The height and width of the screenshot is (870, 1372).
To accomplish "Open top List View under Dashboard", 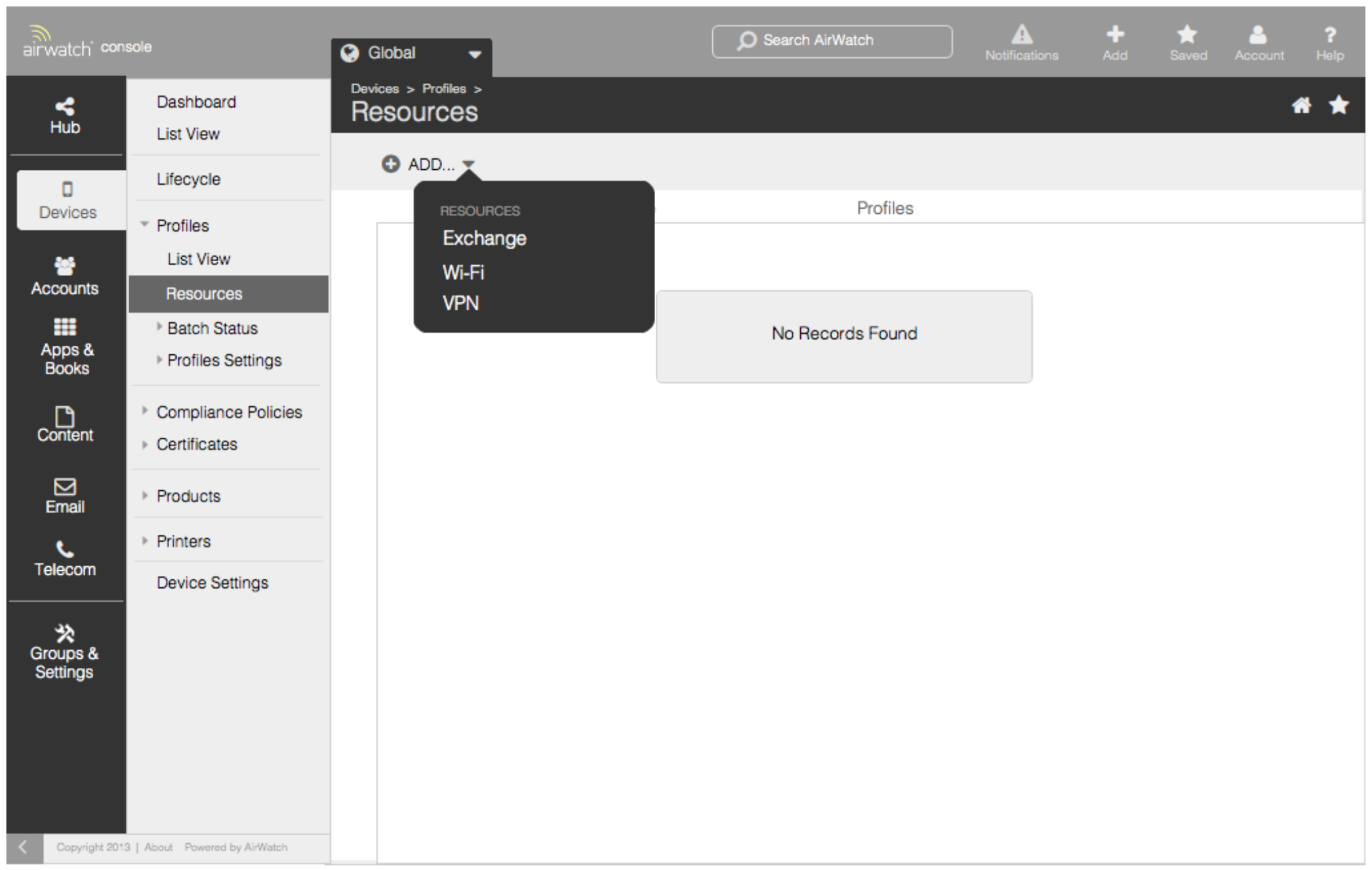I will [x=188, y=134].
